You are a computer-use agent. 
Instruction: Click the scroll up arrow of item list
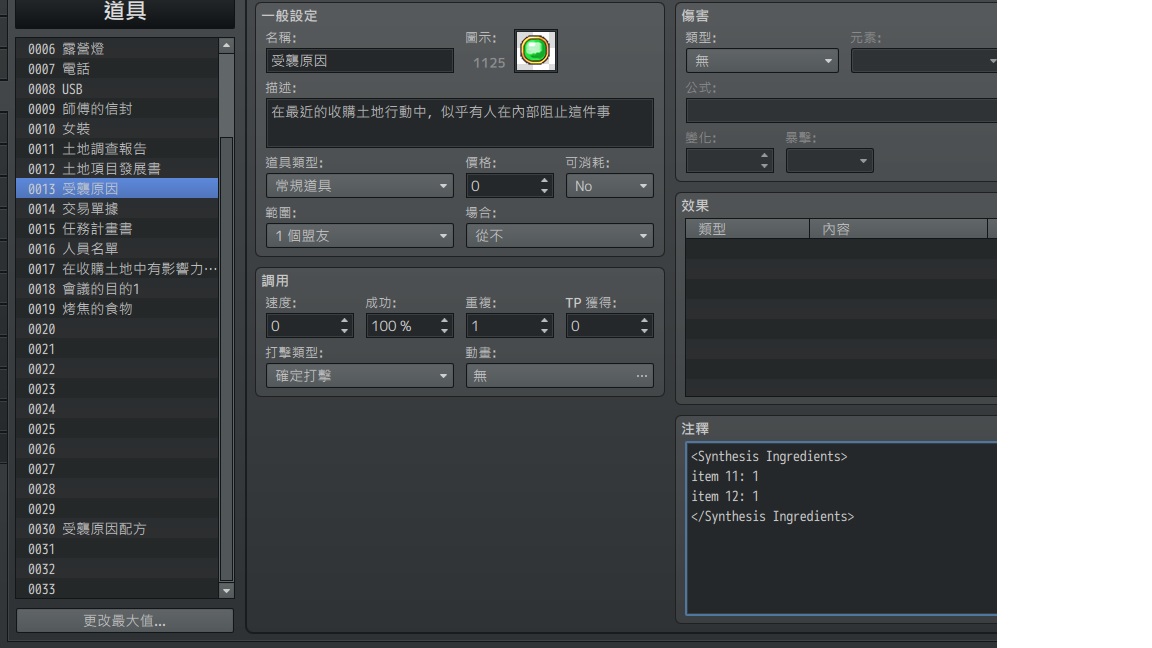coord(226,46)
